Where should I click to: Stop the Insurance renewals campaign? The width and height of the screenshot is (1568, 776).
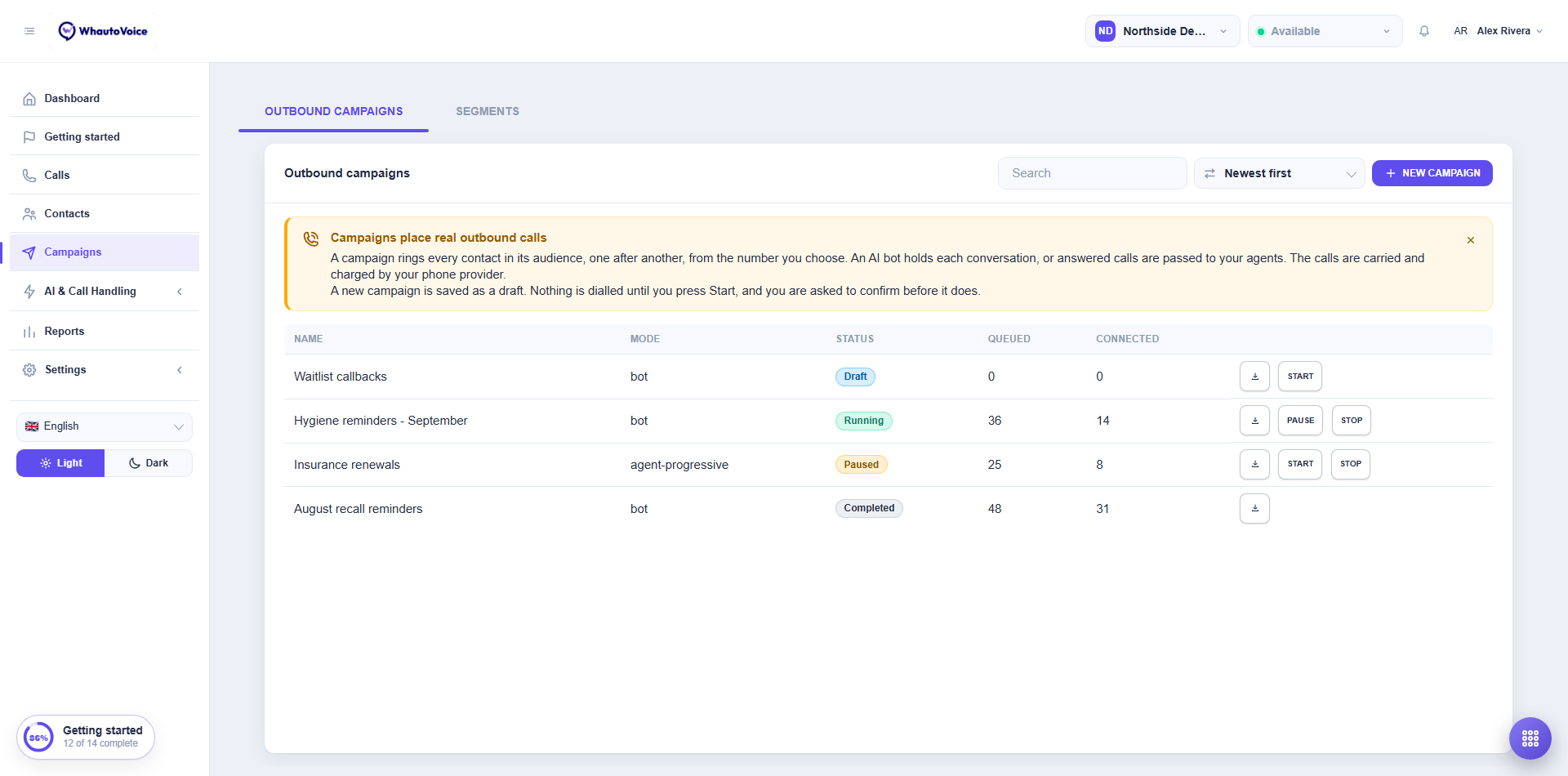point(1351,464)
